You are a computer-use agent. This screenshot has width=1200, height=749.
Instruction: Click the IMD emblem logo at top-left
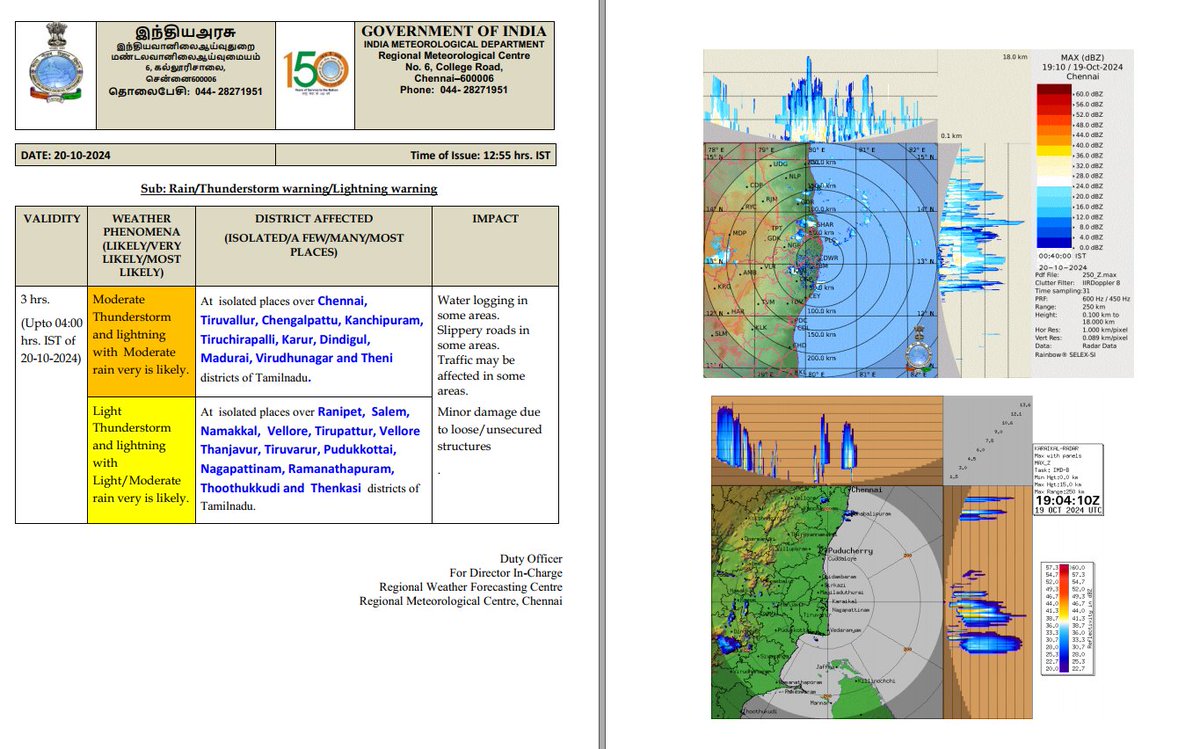coord(58,65)
